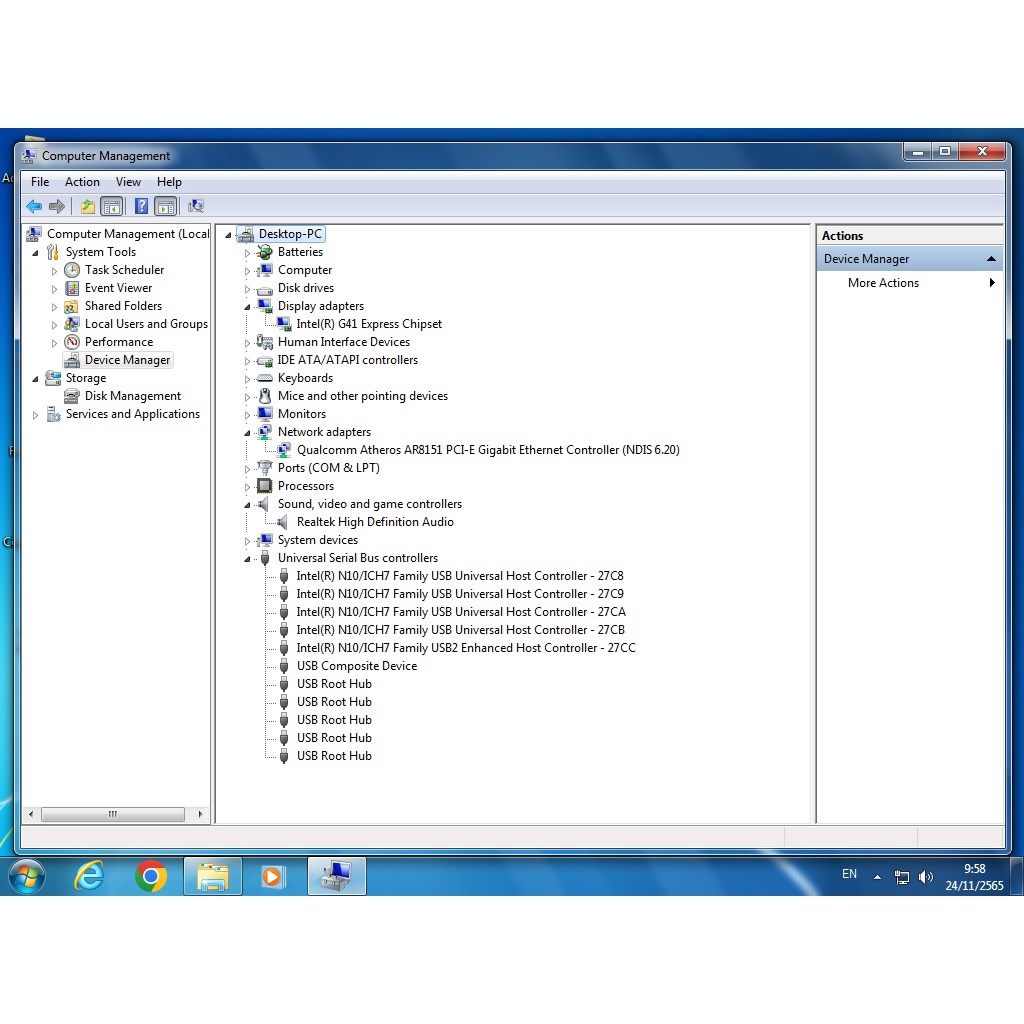Collapse the Device Manager actions section

coord(991,259)
